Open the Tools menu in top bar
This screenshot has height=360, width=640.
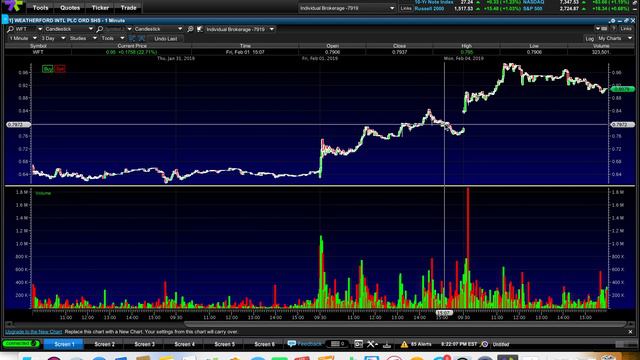(40, 8)
